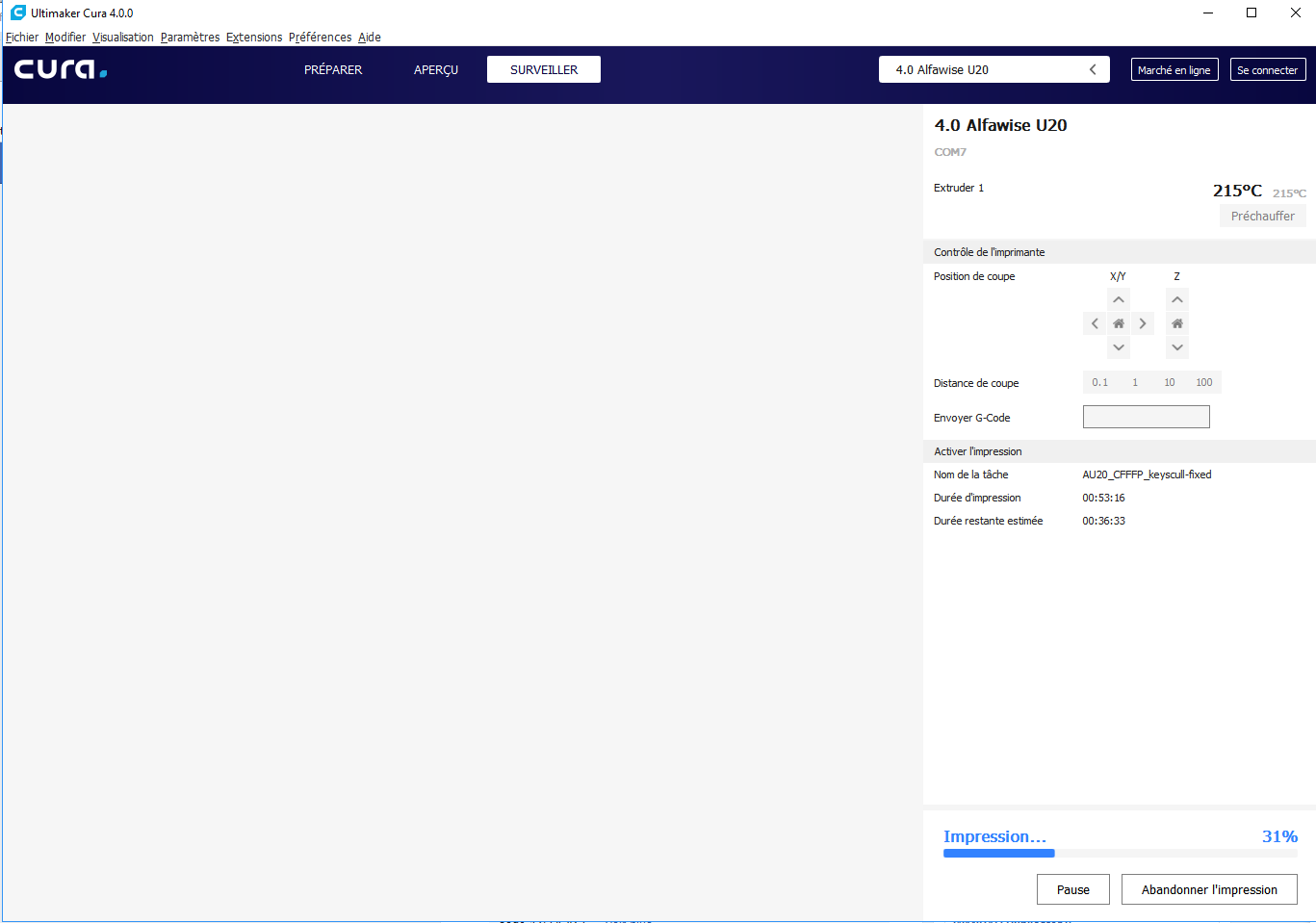The height and width of the screenshot is (923, 1316).
Task: Focus the Envoyer G-Code input field
Action: (x=1147, y=417)
